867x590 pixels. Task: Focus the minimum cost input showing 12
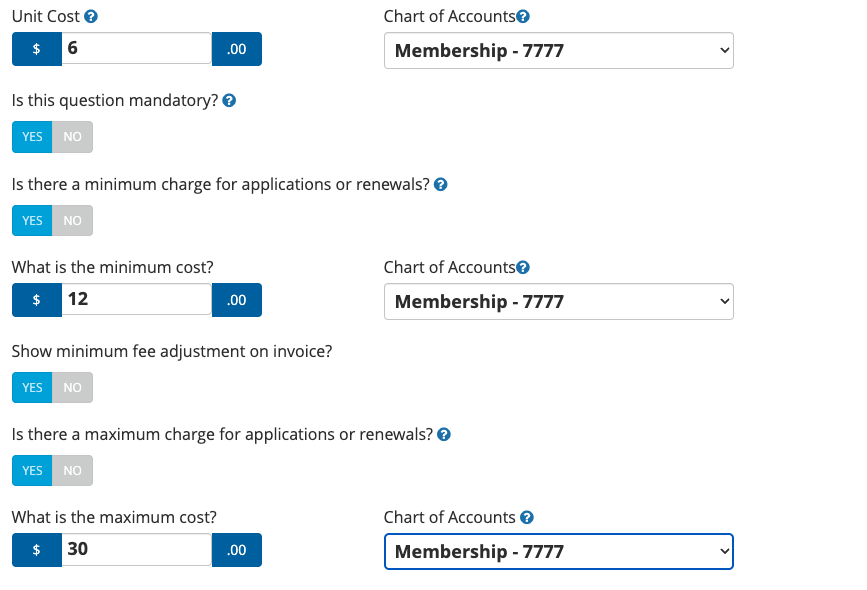coord(136,299)
